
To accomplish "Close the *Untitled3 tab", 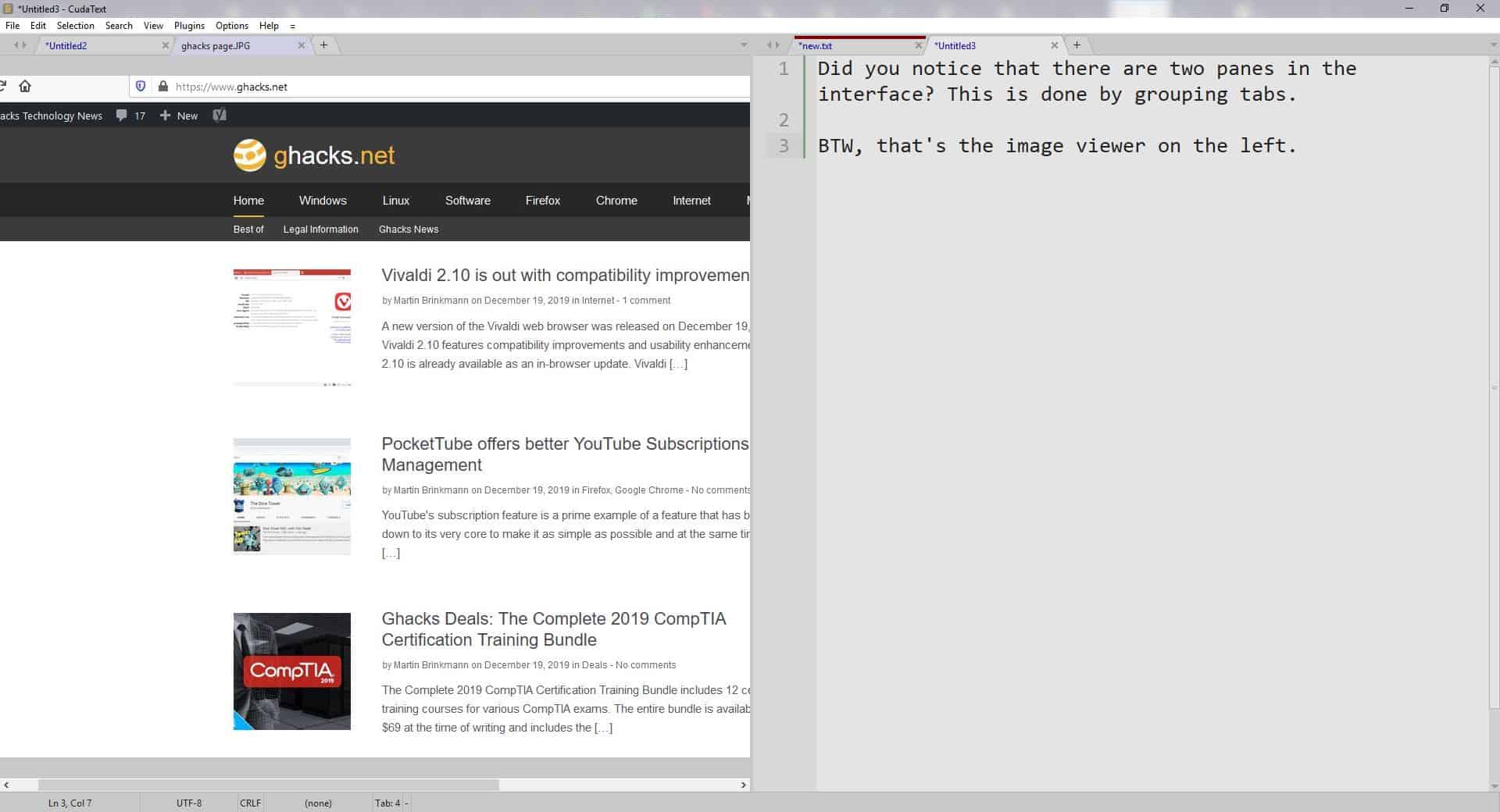I will tap(1055, 45).
